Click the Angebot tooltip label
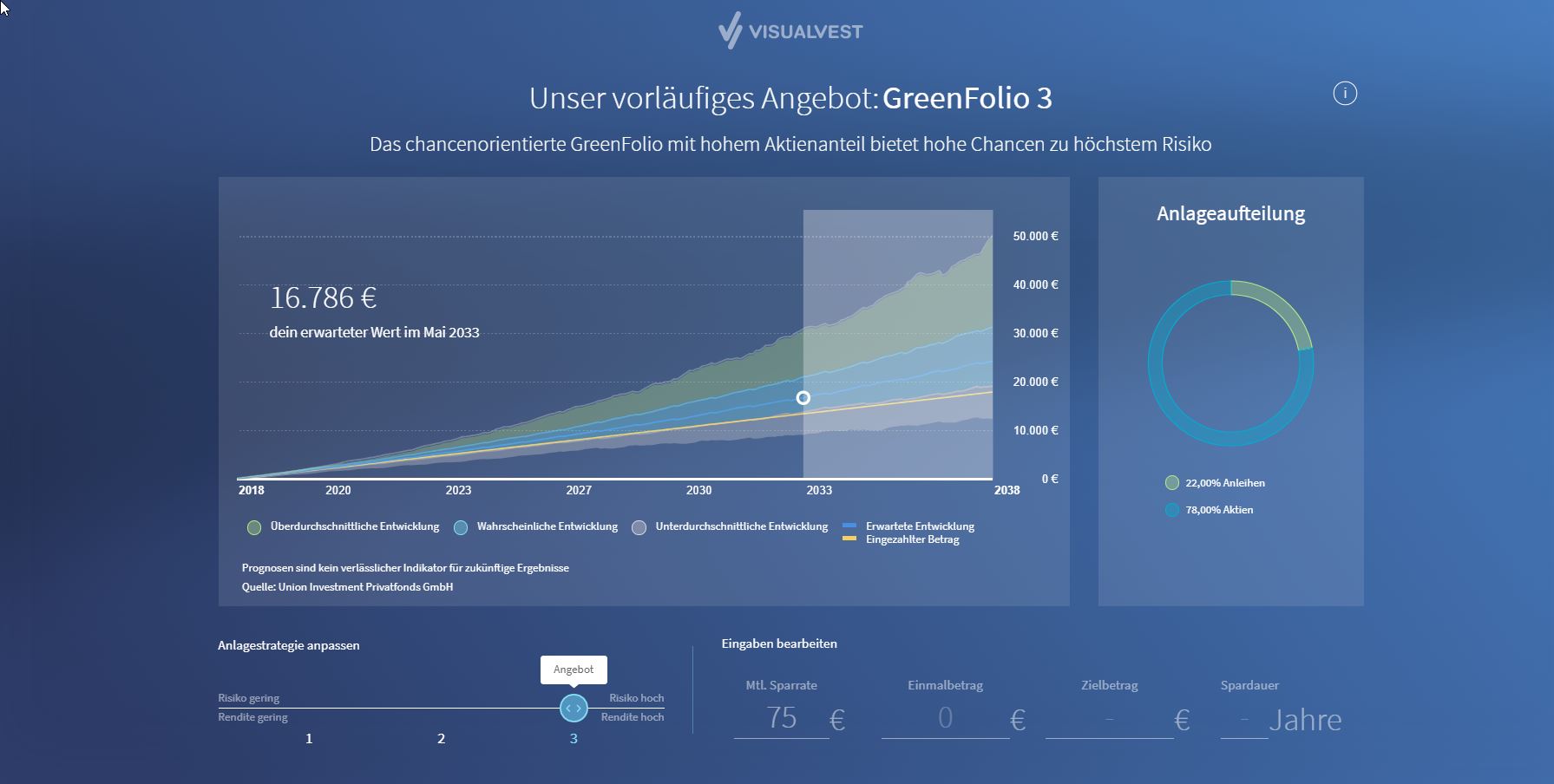Viewport: 1554px width, 784px height. click(x=574, y=670)
